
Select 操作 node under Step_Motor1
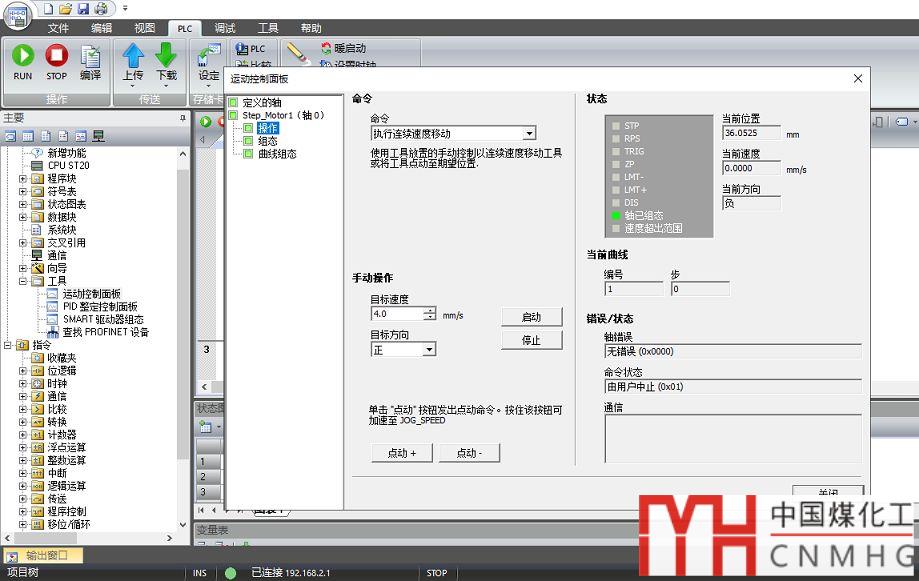coord(268,128)
